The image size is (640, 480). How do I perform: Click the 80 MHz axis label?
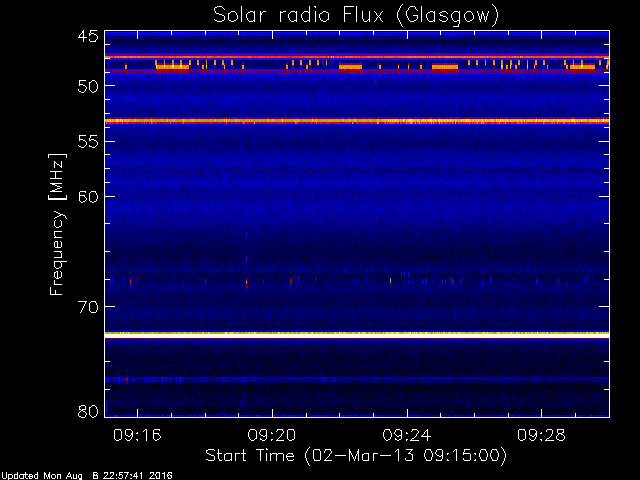point(88,411)
